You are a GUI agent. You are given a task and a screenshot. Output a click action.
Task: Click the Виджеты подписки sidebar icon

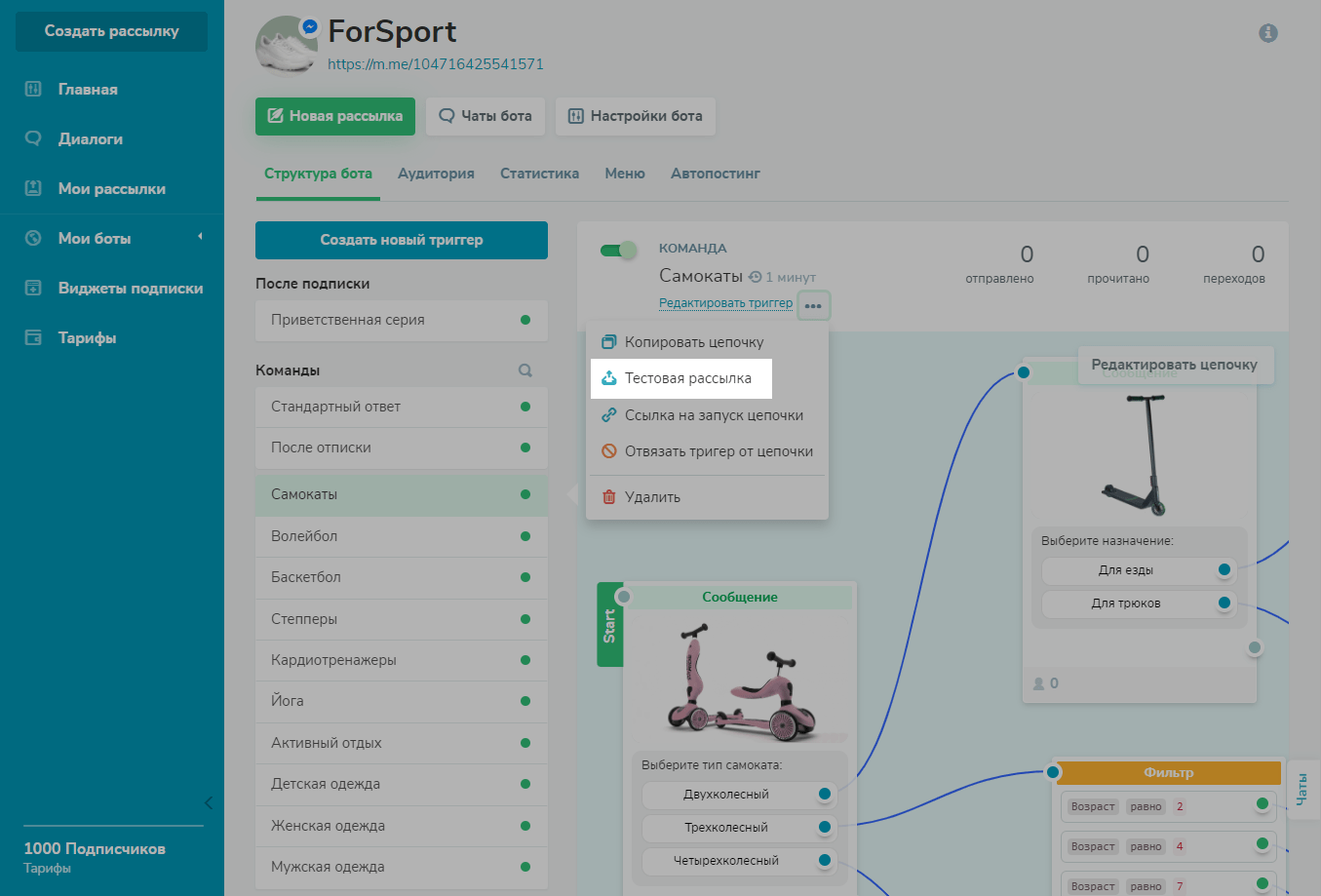click(x=33, y=288)
